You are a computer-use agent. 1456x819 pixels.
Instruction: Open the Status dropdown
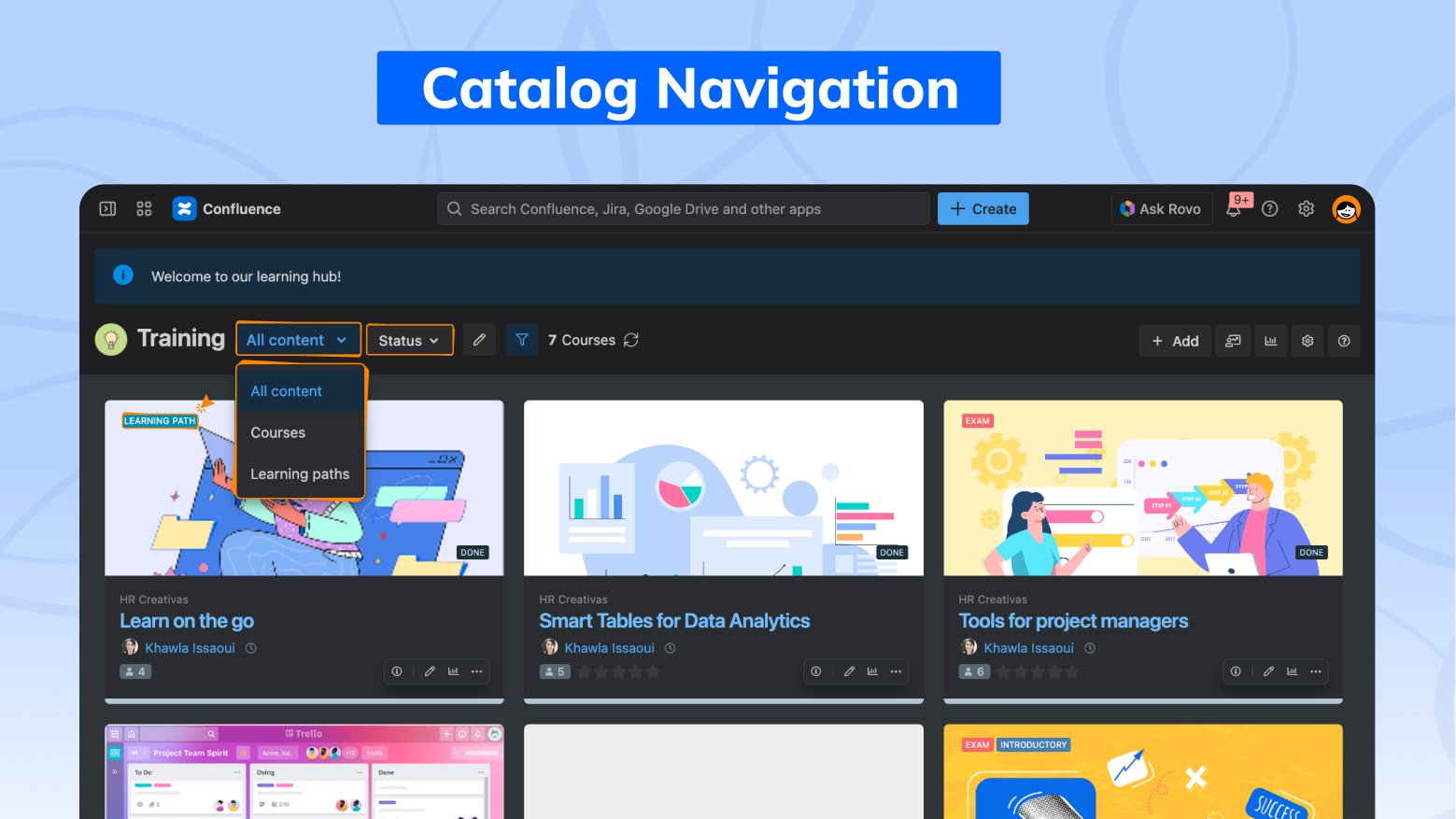tap(409, 341)
